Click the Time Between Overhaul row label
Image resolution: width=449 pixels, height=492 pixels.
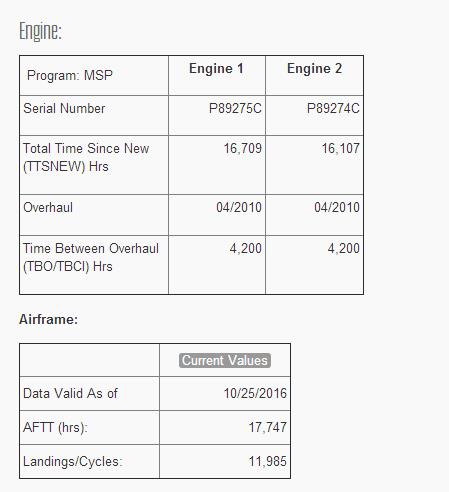pos(91,257)
